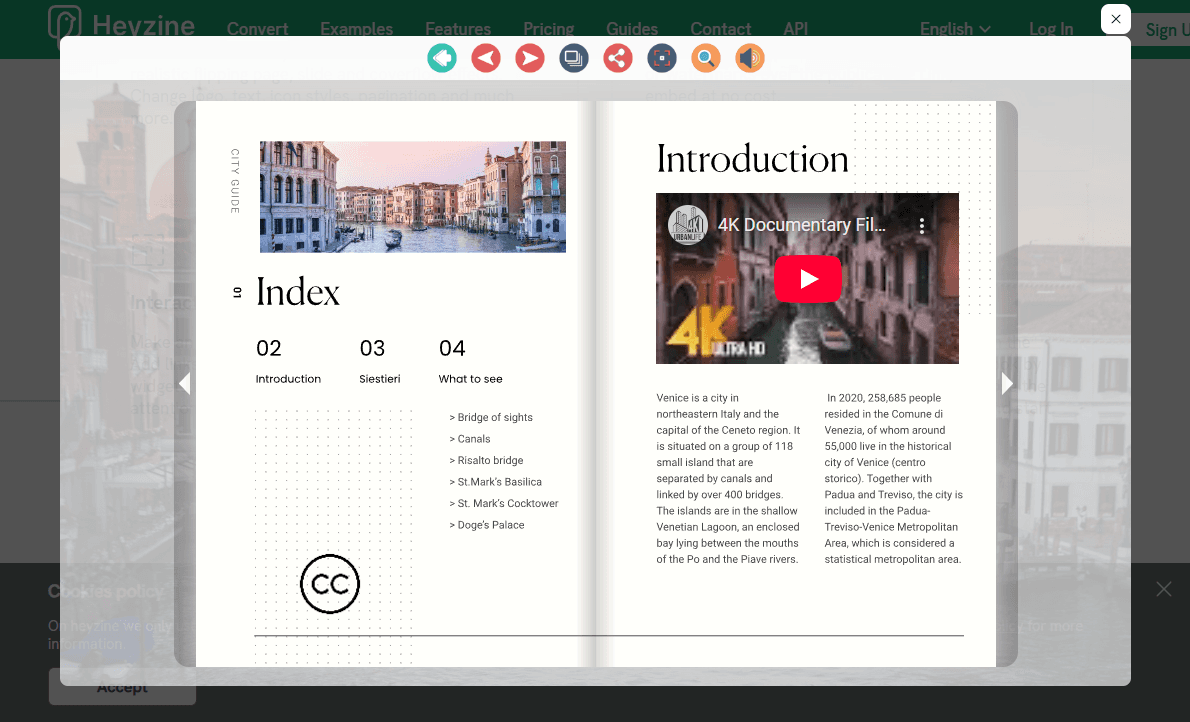Flip to previous page using left edge arrow
The image size is (1190, 722).
pyautogui.click(x=184, y=383)
